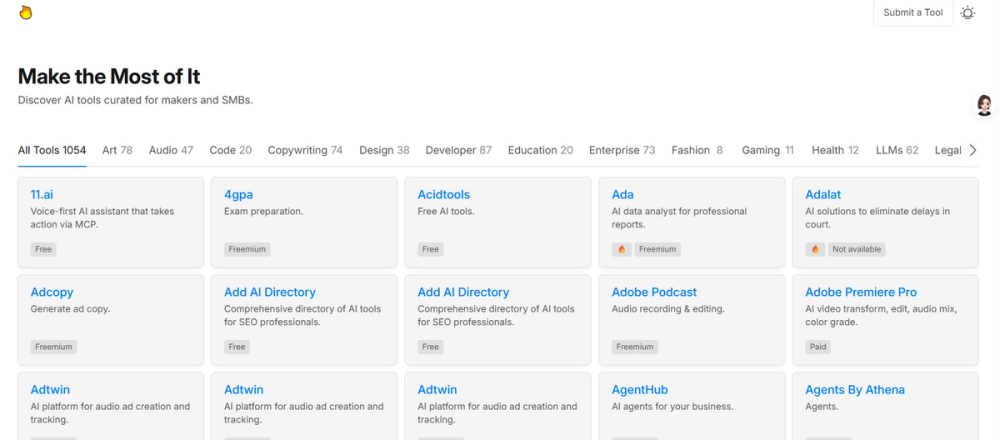The height and width of the screenshot is (440, 1000).
Task: Click 'AI solutions to eliminate delays' text
Action: coord(878,217)
